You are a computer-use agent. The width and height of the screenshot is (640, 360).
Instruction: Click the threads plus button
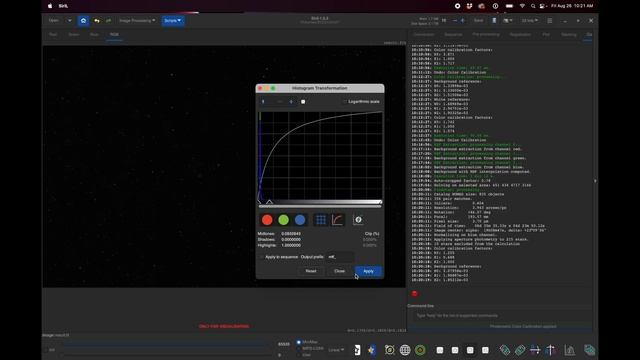pos(462,20)
